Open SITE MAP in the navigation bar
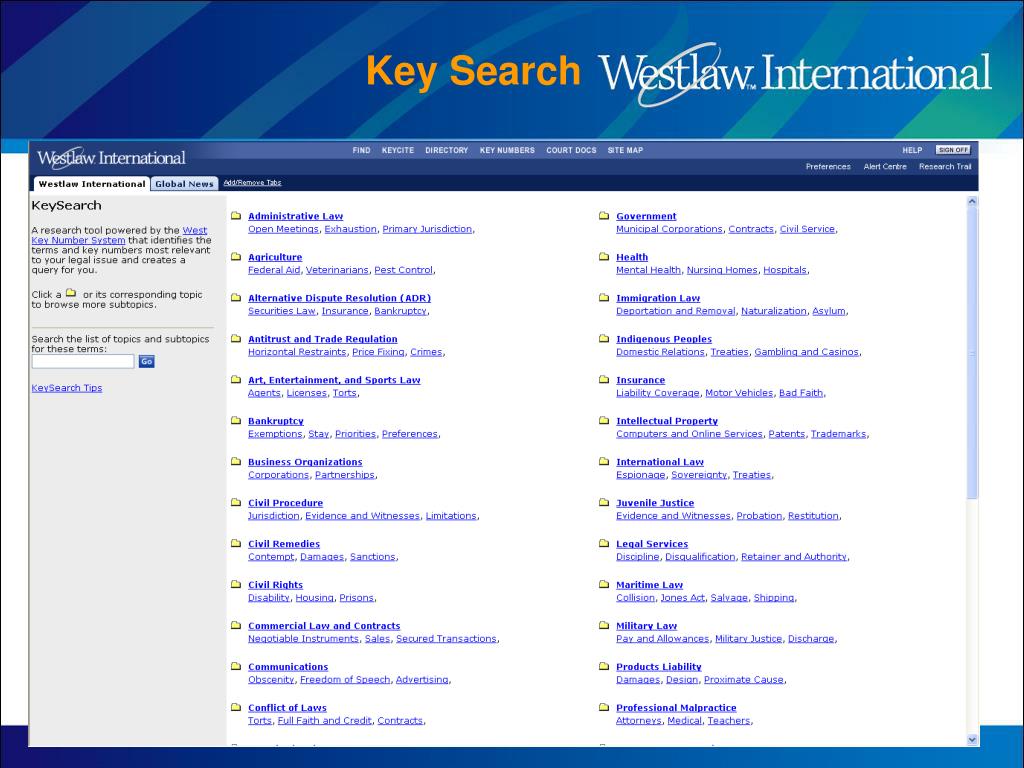 [x=625, y=150]
